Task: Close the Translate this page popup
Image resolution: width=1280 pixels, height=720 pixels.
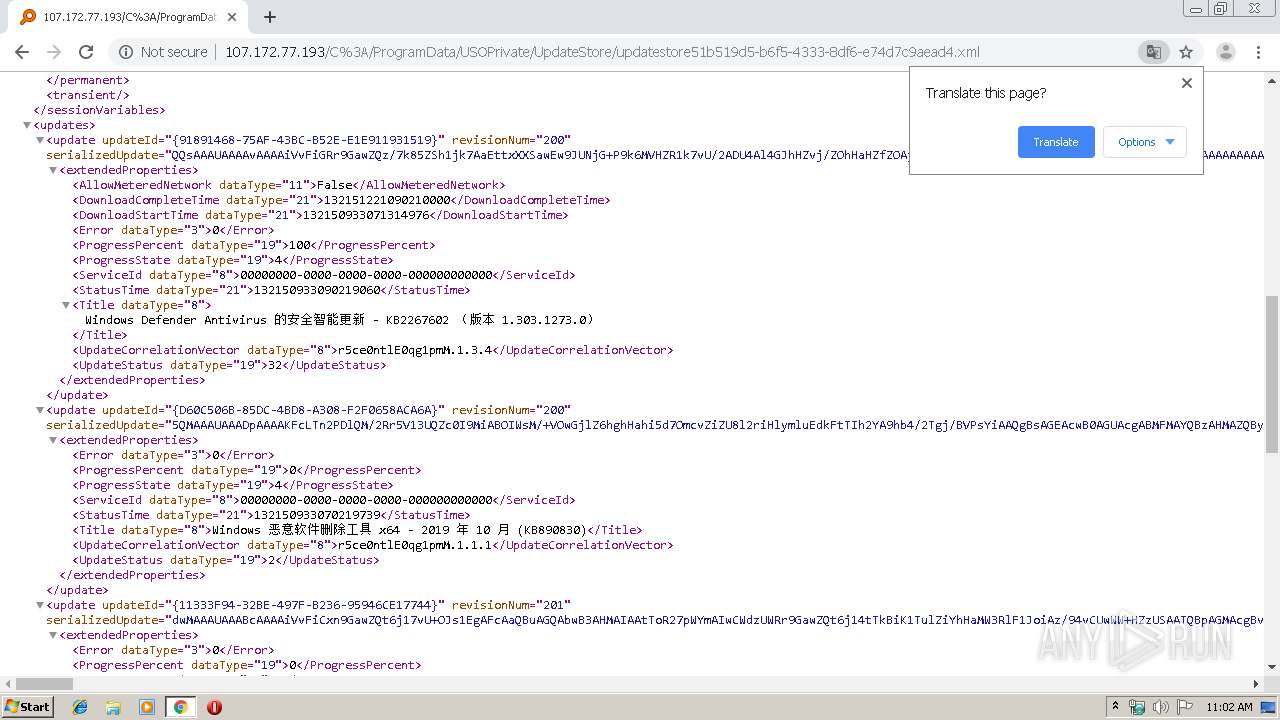Action: pos(1187,83)
